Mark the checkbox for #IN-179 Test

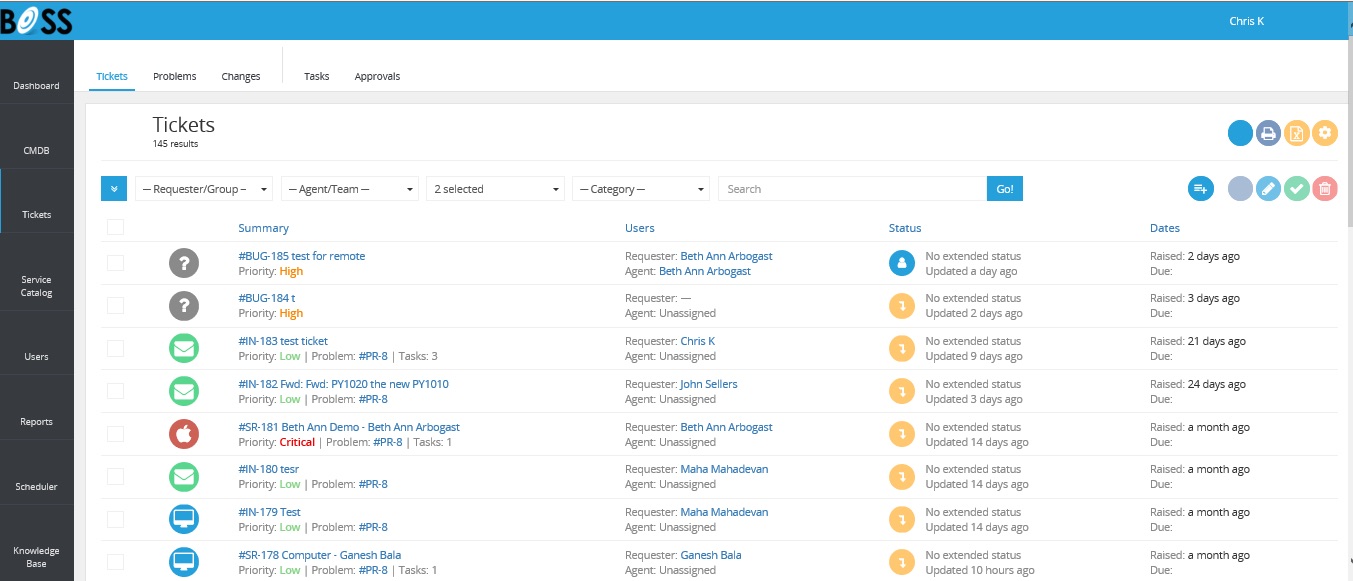(115, 519)
